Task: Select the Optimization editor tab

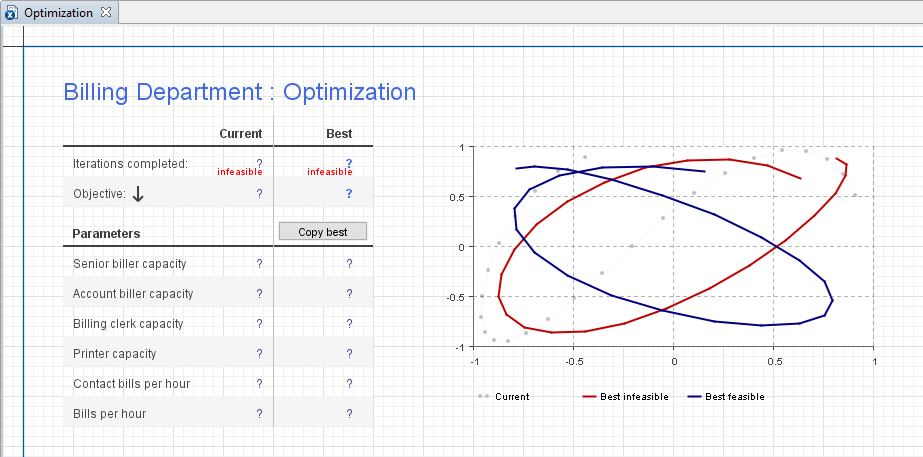Action: pos(58,12)
